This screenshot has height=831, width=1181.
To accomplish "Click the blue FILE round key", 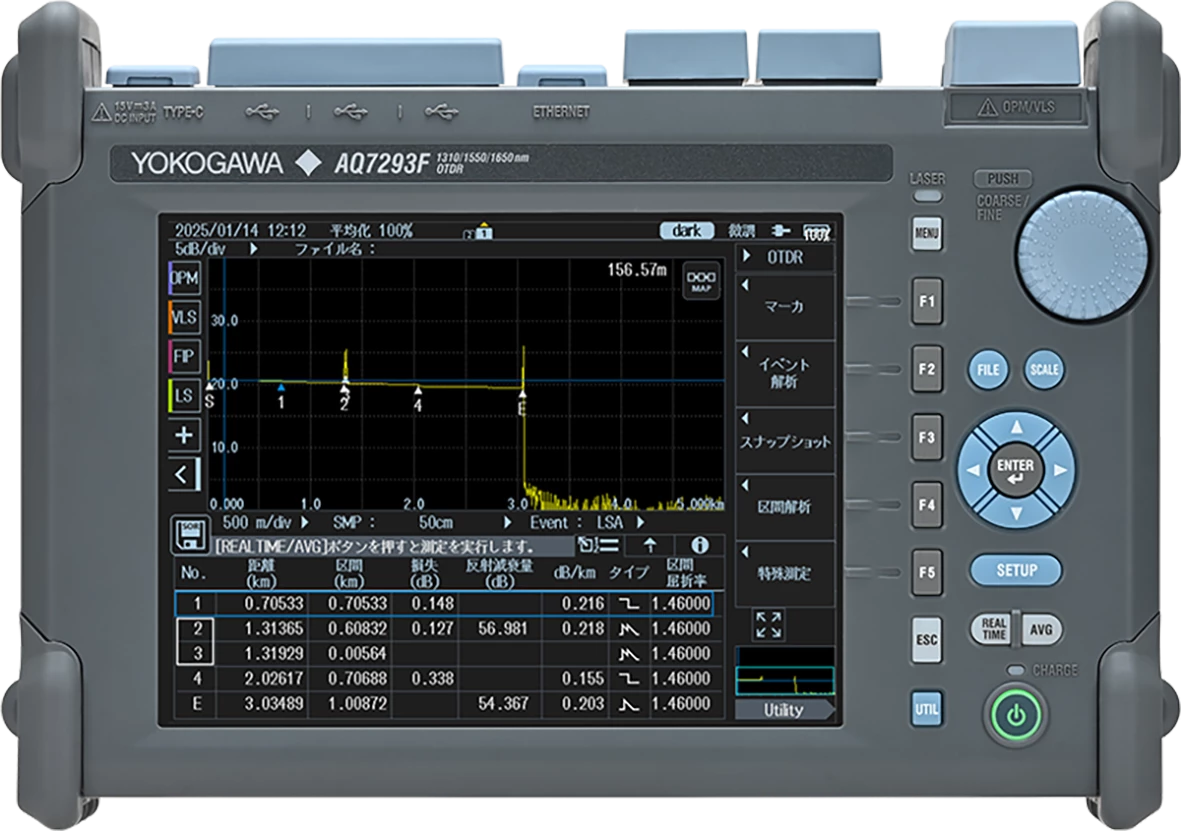I will click(x=987, y=370).
